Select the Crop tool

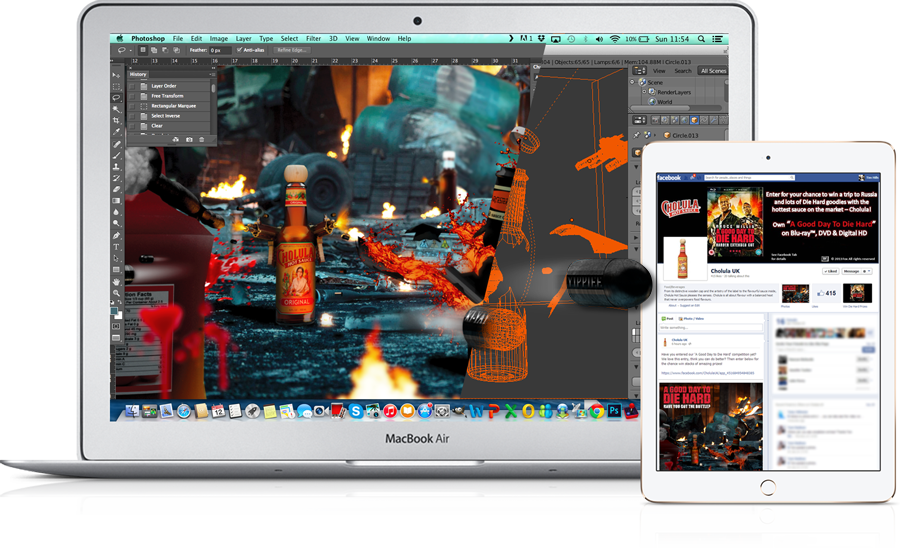117,121
